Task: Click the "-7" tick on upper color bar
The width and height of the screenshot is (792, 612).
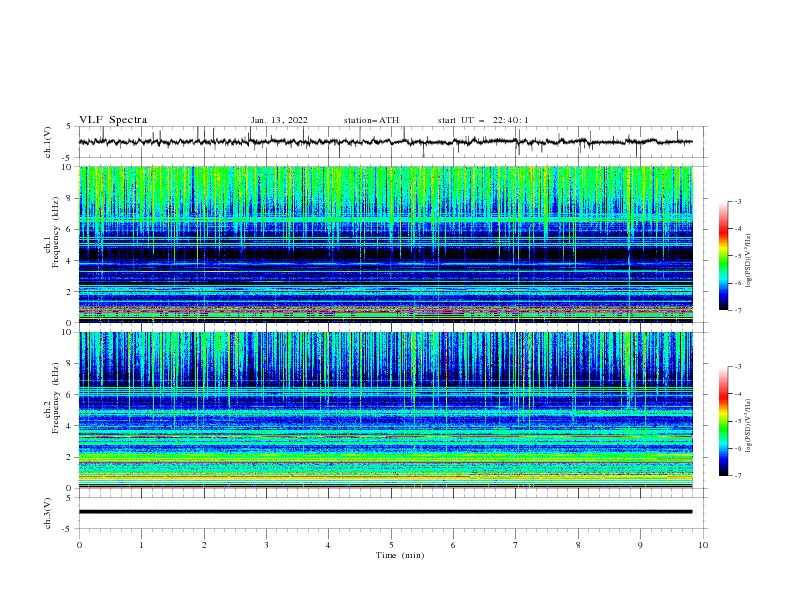Action: click(737, 310)
